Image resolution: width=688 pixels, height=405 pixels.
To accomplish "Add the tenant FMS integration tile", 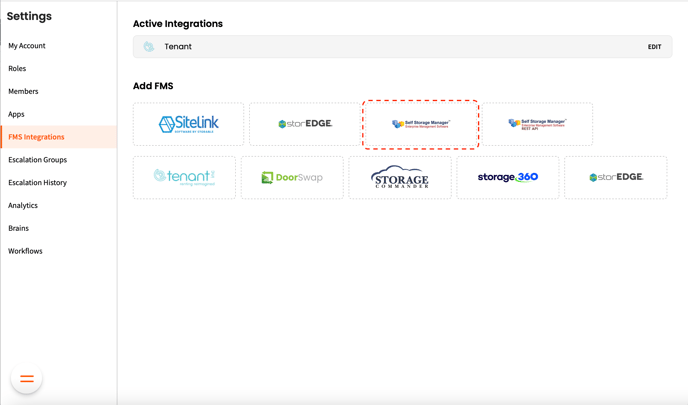I will pyautogui.click(x=184, y=177).
